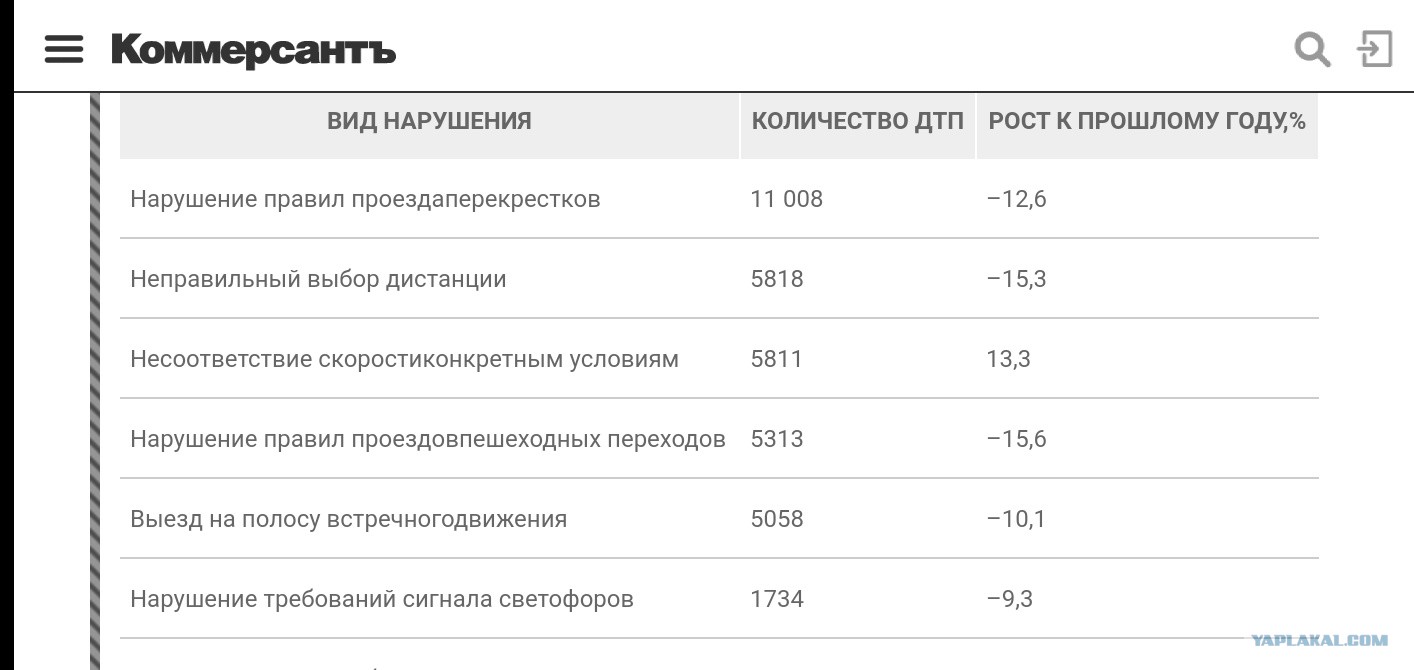Click the –9,3 growth value cell
This screenshot has height=670, width=1414.
pyautogui.click(x=1009, y=599)
